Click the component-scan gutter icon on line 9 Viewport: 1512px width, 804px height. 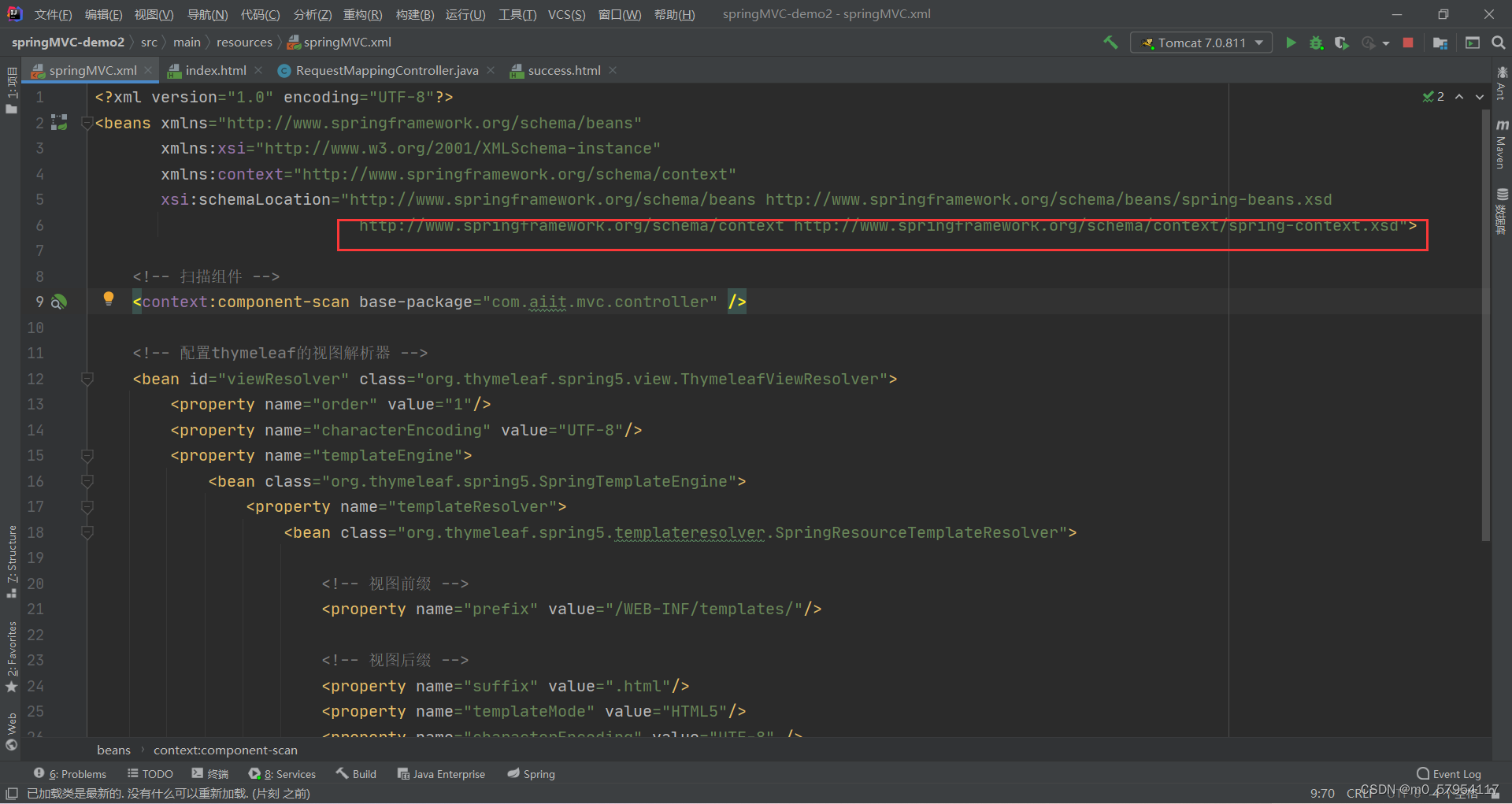coord(59,302)
